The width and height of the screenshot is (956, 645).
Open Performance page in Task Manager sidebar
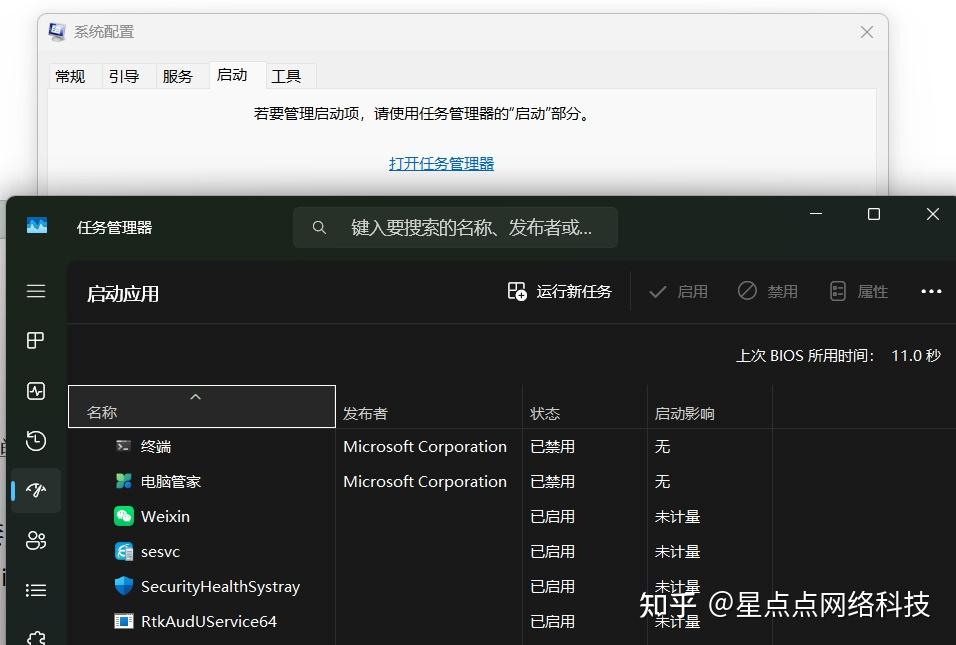point(36,391)
